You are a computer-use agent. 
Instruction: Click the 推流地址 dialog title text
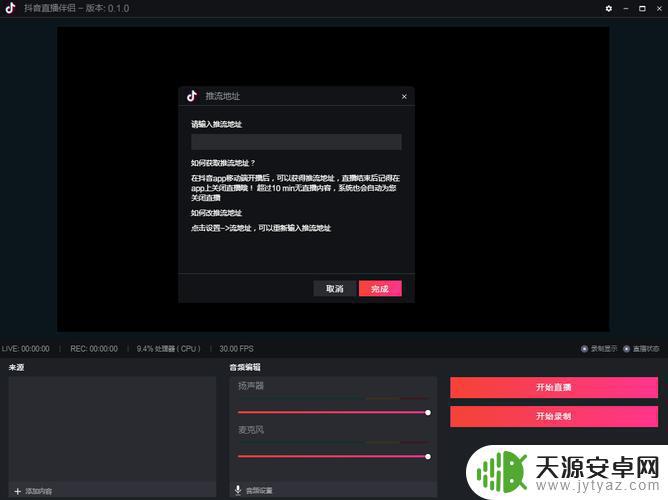(x=222, y=96)
